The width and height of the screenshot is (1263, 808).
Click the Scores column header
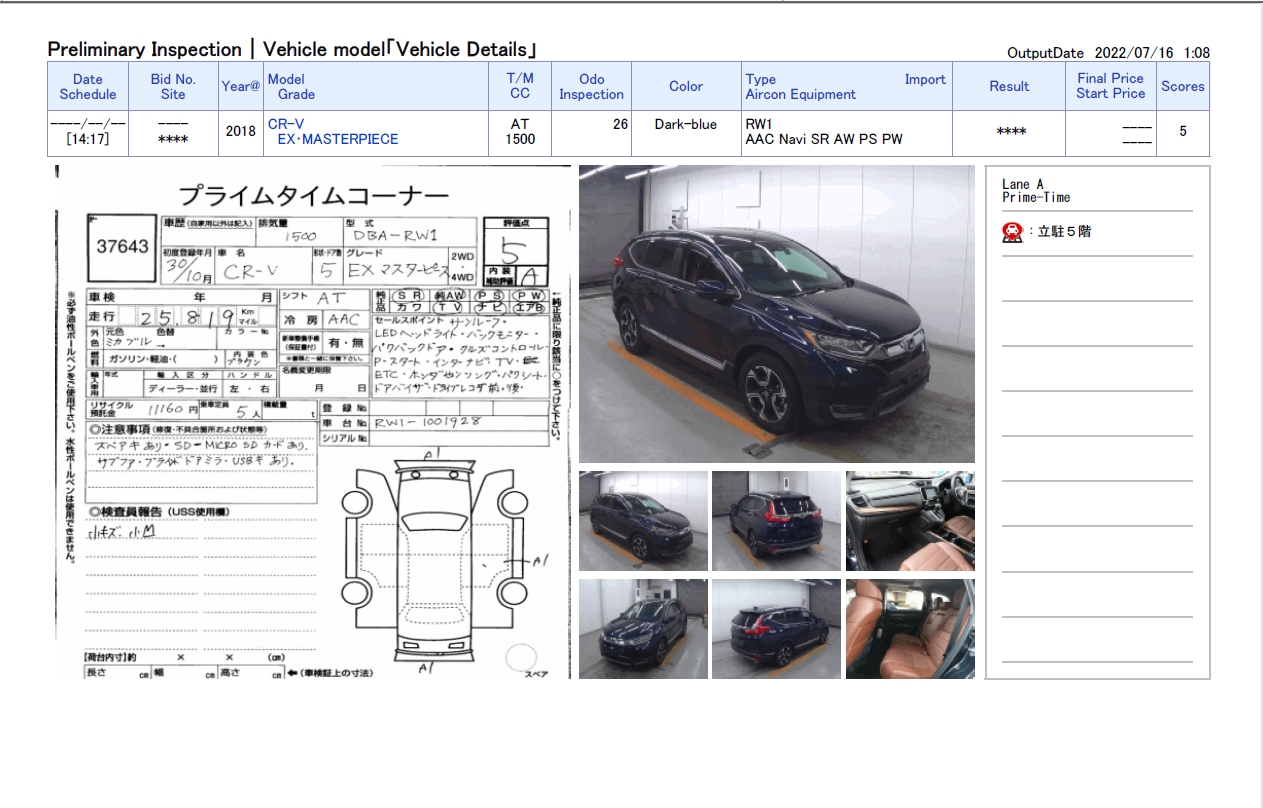1182,87
